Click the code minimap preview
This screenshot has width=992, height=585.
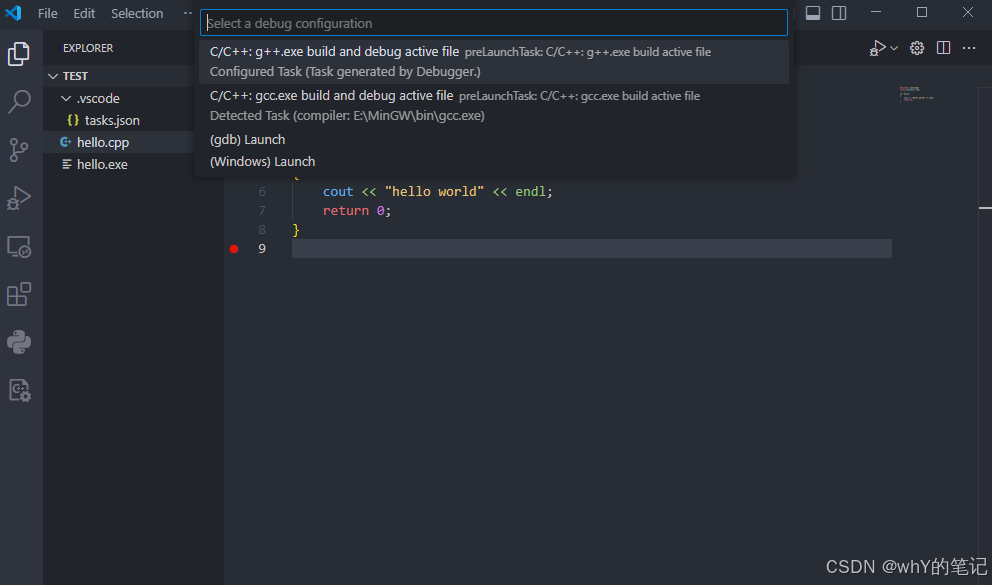(916, 94)
